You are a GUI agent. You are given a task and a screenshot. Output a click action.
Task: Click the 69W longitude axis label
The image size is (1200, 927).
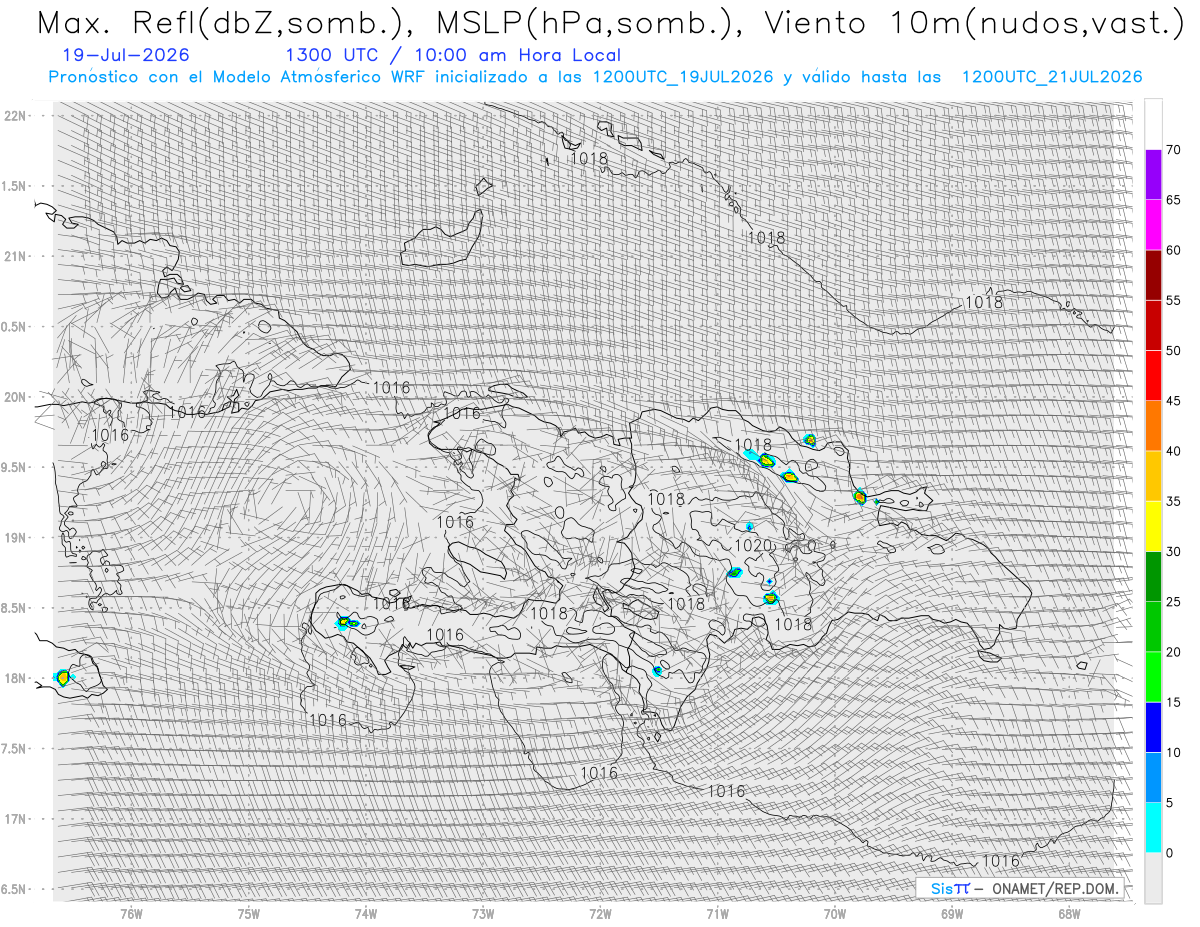pyautogui.click(x=952, y=914)
